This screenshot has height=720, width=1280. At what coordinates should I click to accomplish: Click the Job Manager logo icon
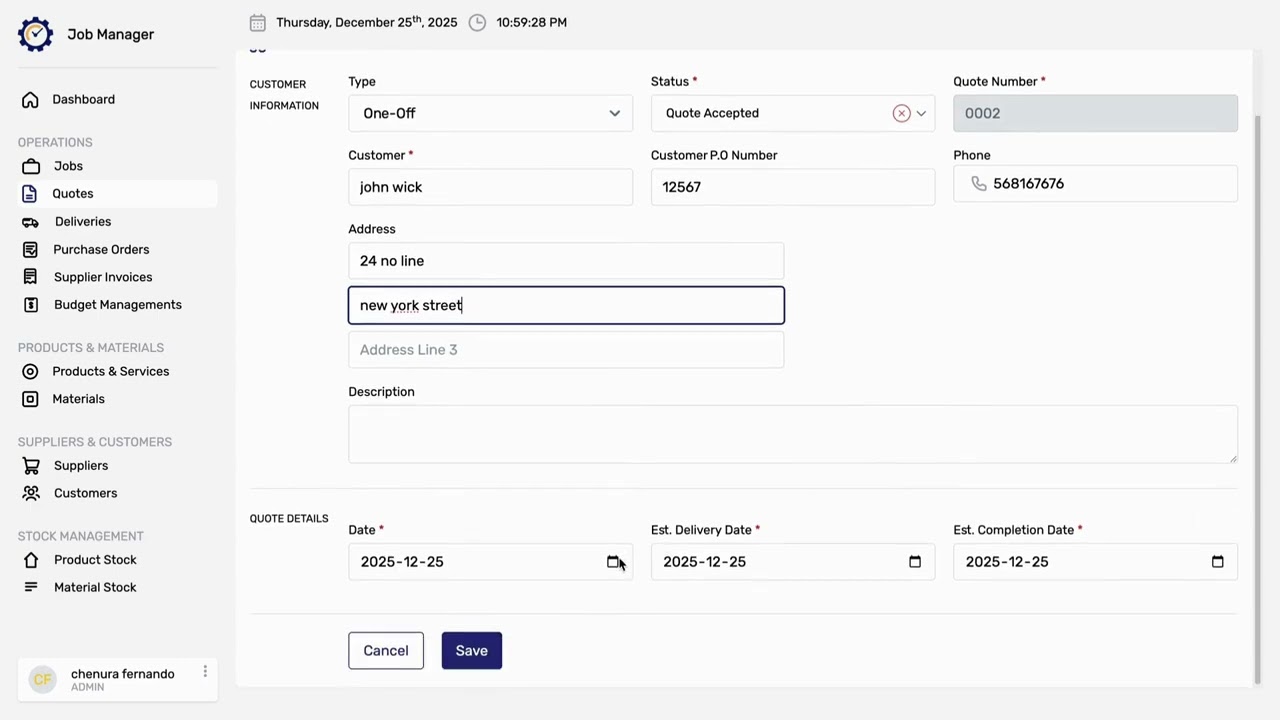pyautogui.click(x=35, y=34)
